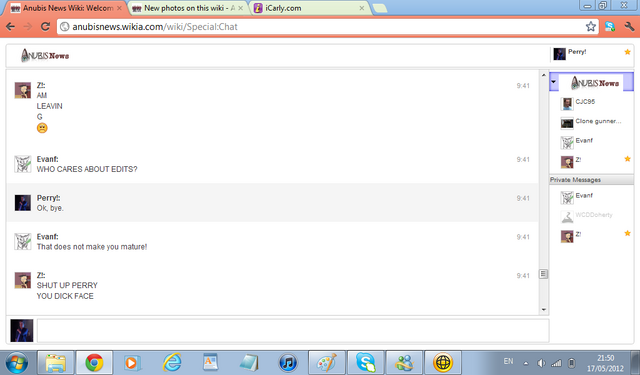Open the Chrome wrench settings menu

(629, 27)
